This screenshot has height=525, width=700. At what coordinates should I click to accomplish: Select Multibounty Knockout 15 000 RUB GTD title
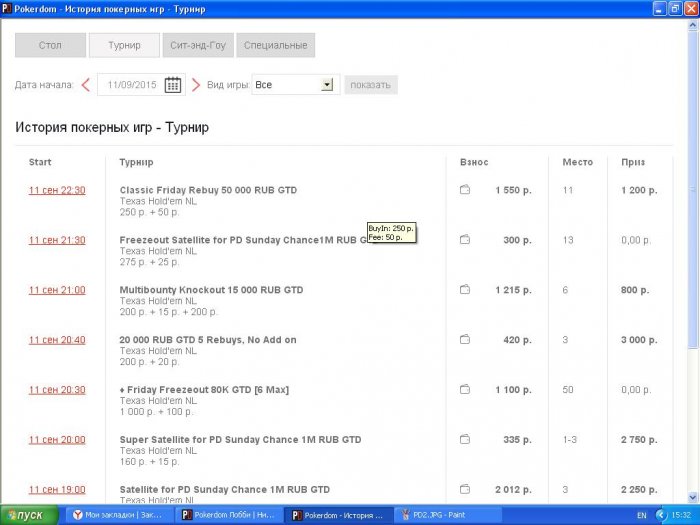click(x=211, y=290)
